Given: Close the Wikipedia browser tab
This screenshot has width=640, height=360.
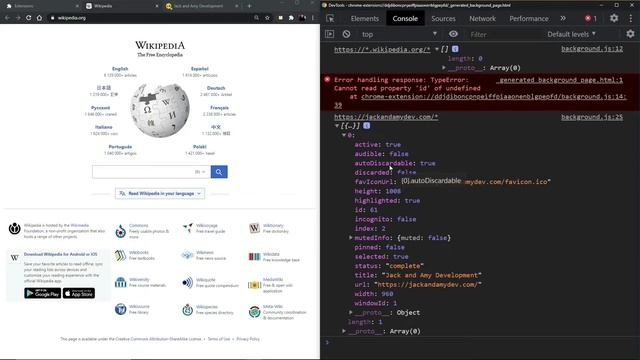Looking at the screenshot, I should tap(157, 6).
